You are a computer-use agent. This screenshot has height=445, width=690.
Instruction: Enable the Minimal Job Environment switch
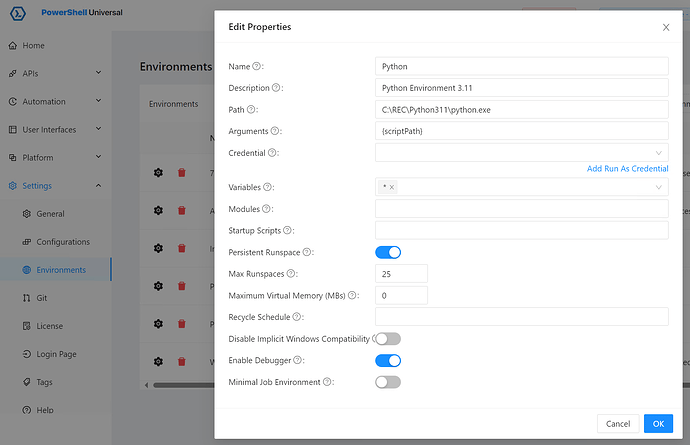pos(388,382)
